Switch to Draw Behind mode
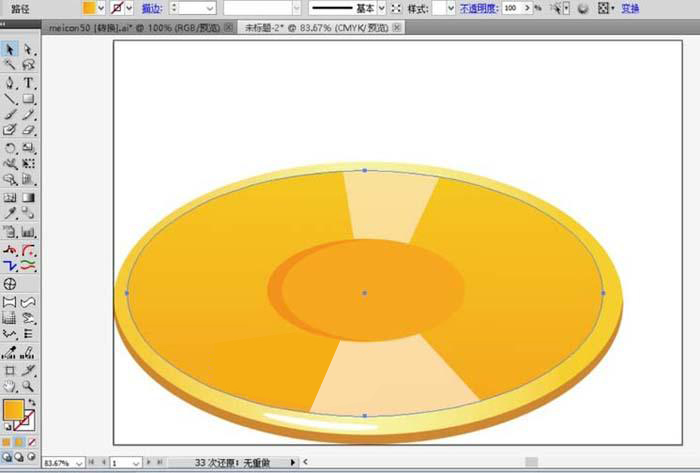The height and width of the screenshot is (473, 700). [x=19, y=457]
